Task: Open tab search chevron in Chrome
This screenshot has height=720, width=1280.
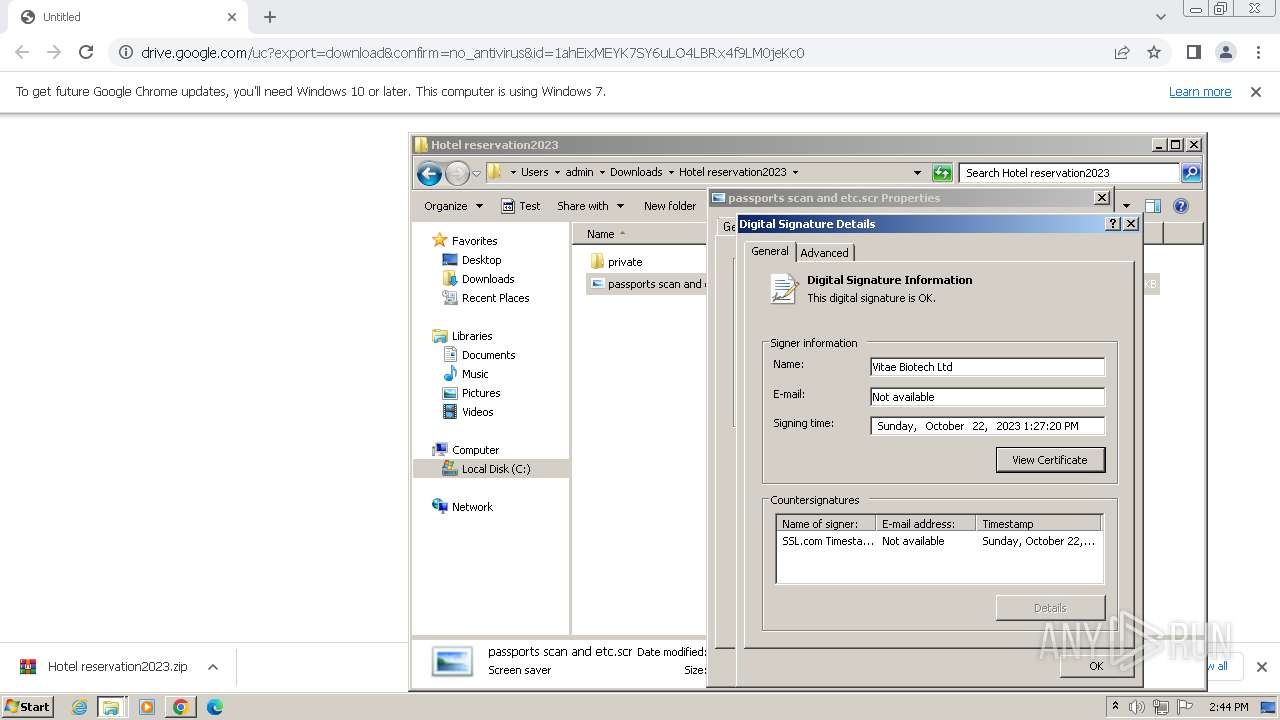Action: click(x=1160, y=17)
